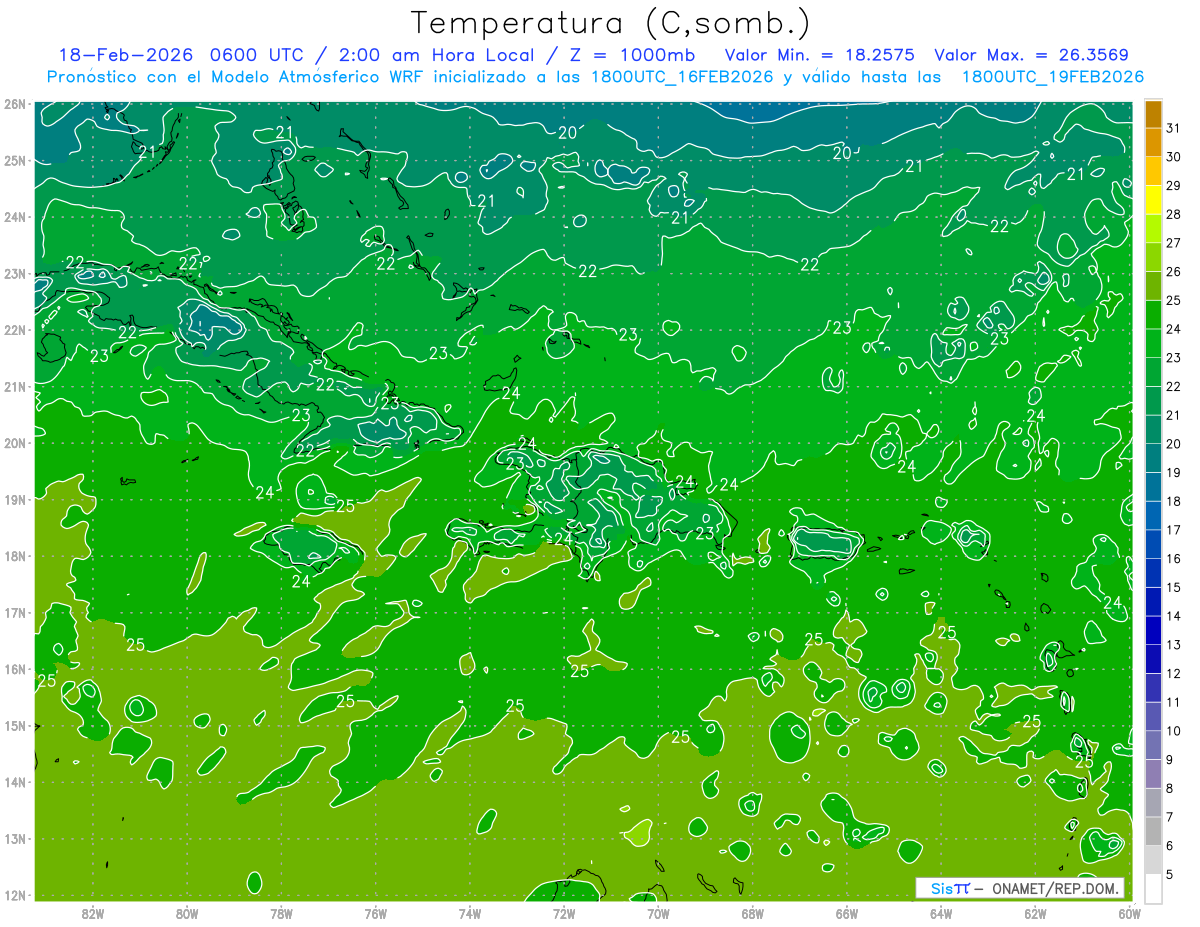1200x927 pixels.
Task: Click the colorbar swatch between 25 and 26
Action: point(1153,286)
